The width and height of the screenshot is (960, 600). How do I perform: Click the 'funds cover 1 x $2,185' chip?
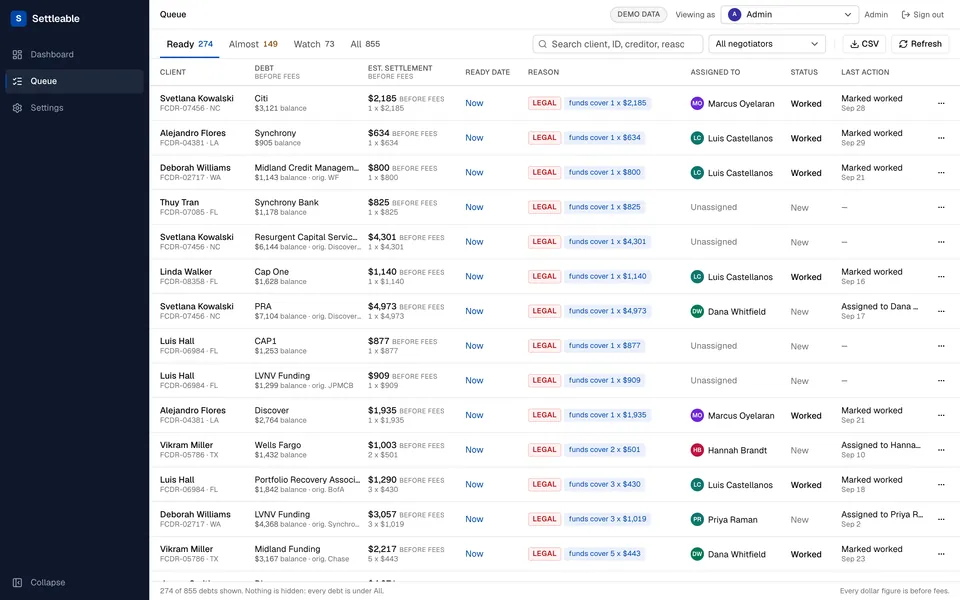pos(607,103)
